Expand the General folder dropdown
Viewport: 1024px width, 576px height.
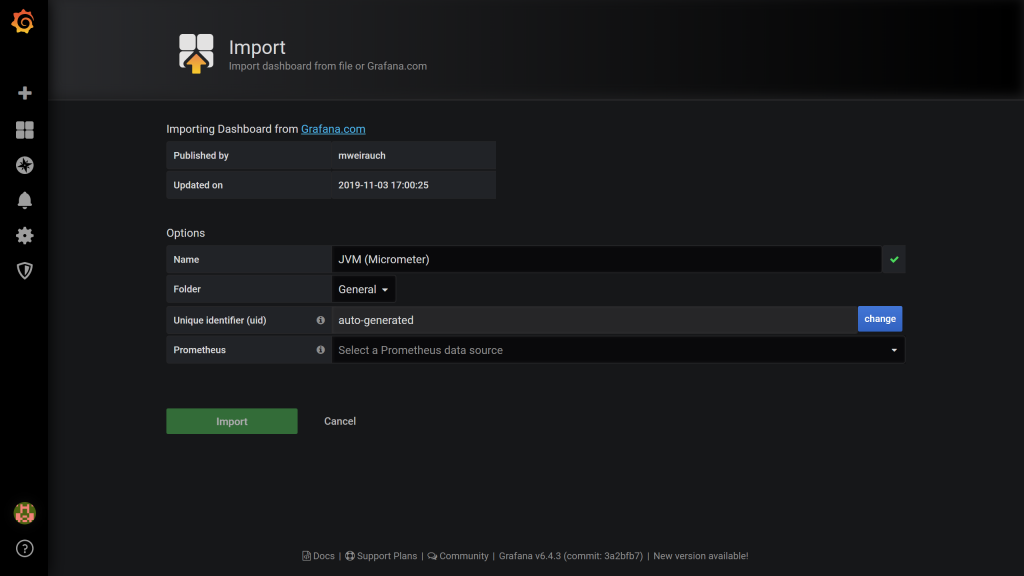363,290
